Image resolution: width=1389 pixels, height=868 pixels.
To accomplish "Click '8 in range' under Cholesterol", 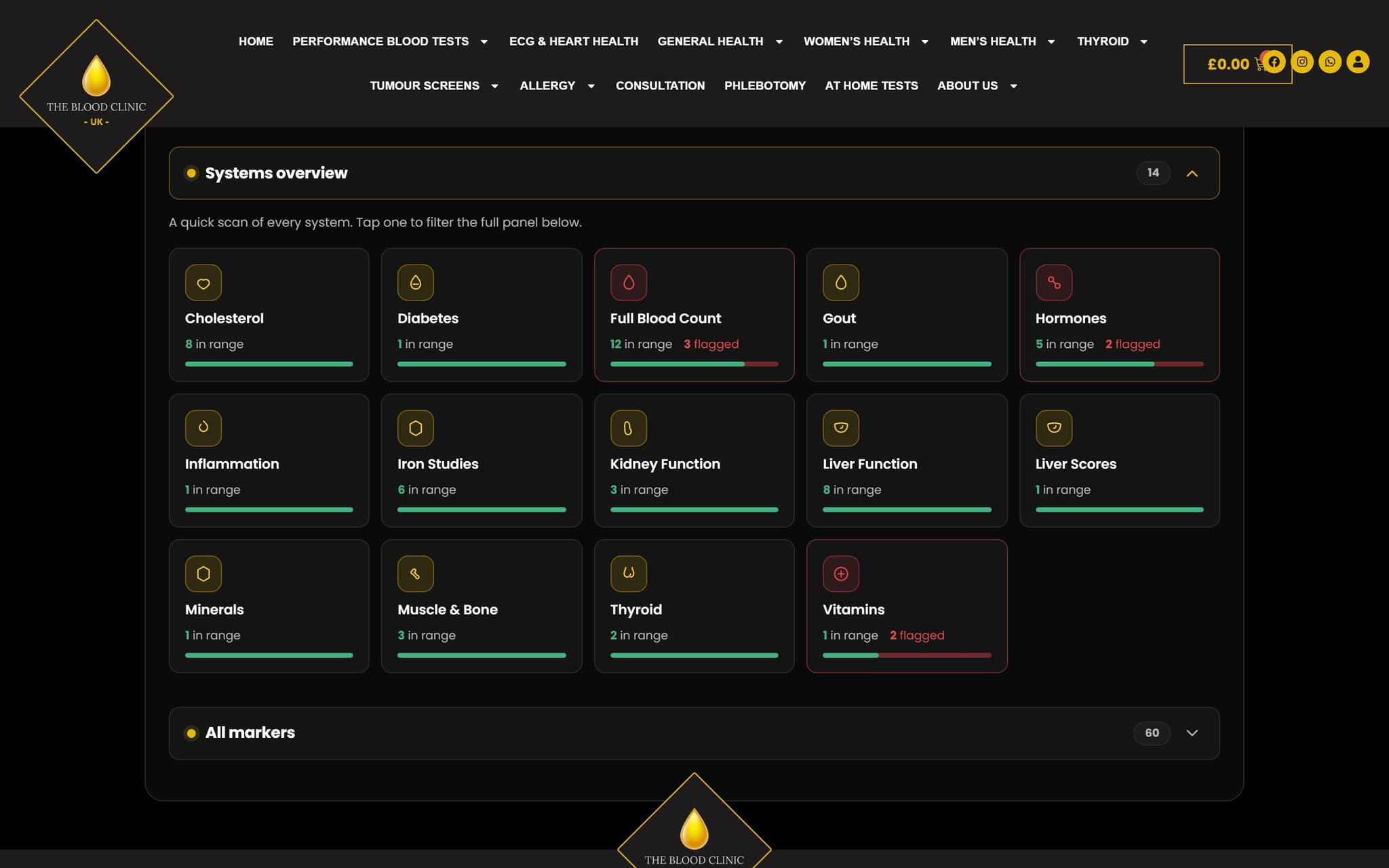I will (x=214, y=344).
